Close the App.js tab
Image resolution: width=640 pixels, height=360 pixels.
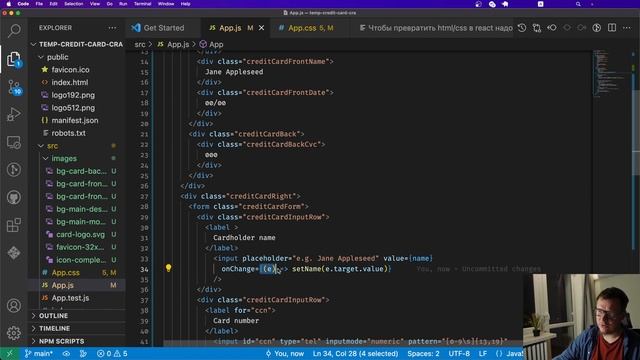pyautogui.click(x=262, y=28)
